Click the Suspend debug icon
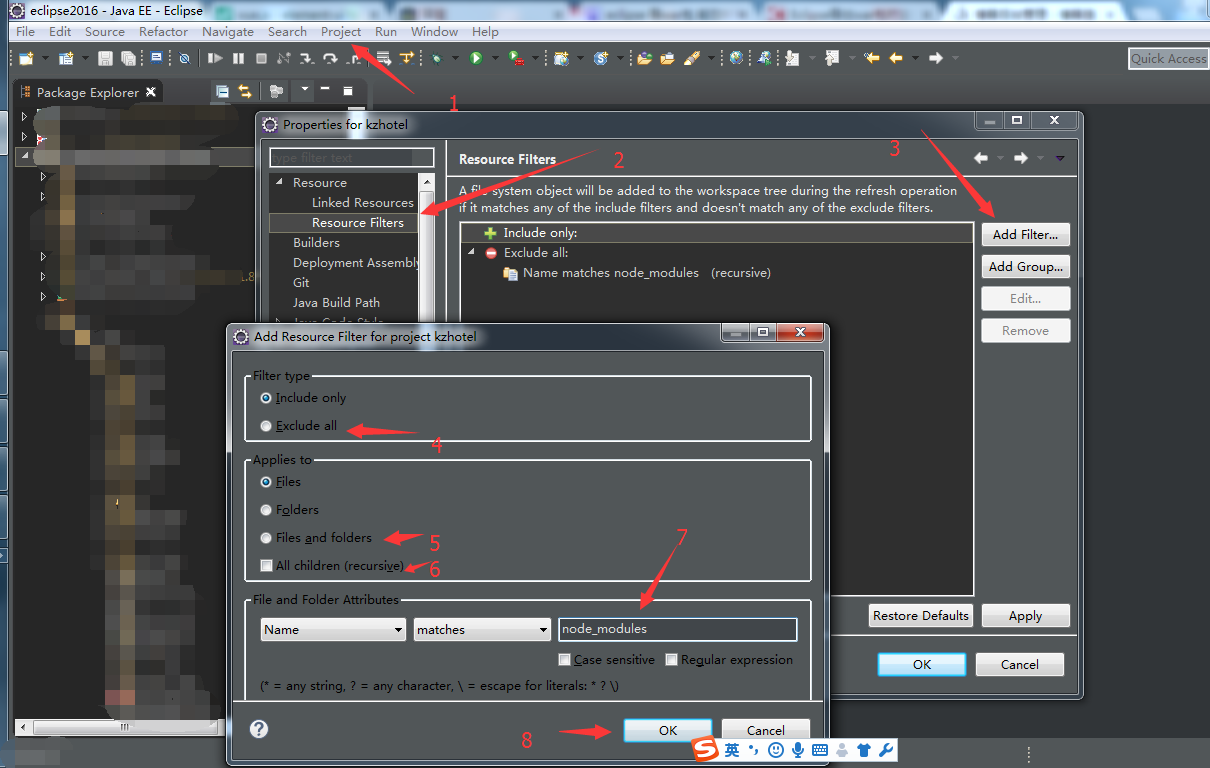The height and width of the screenshot is (768, 1210). tap(238, 58)
